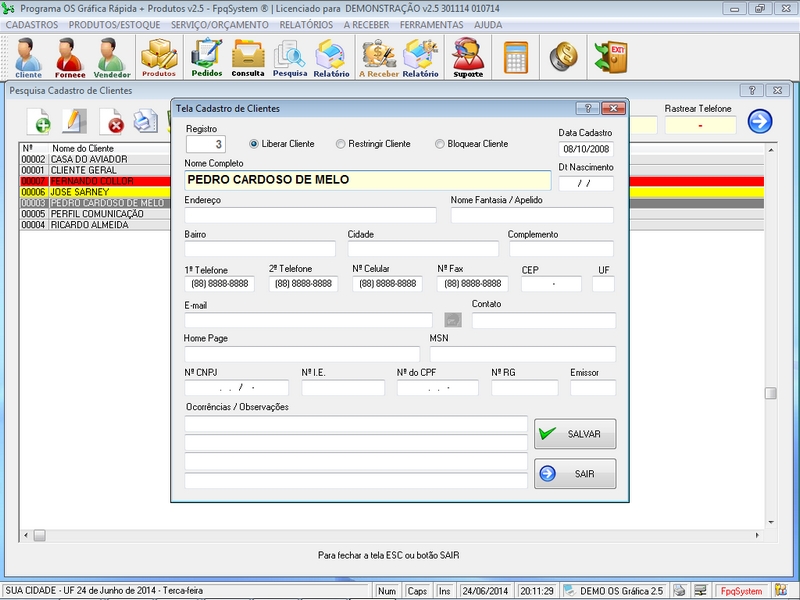Click the small icon beside the E-mail field

(x=453, y=320)
